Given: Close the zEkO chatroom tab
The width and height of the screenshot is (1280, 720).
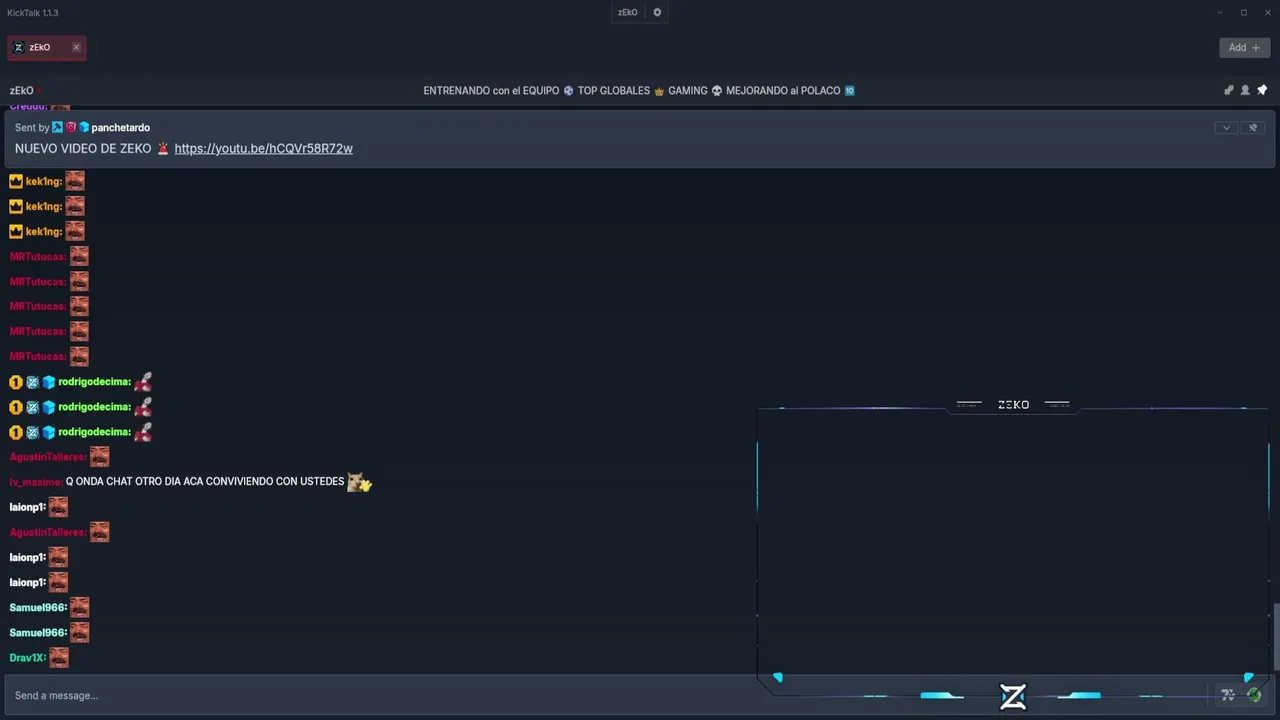Looking at the screenshot, I should (76, 47).
